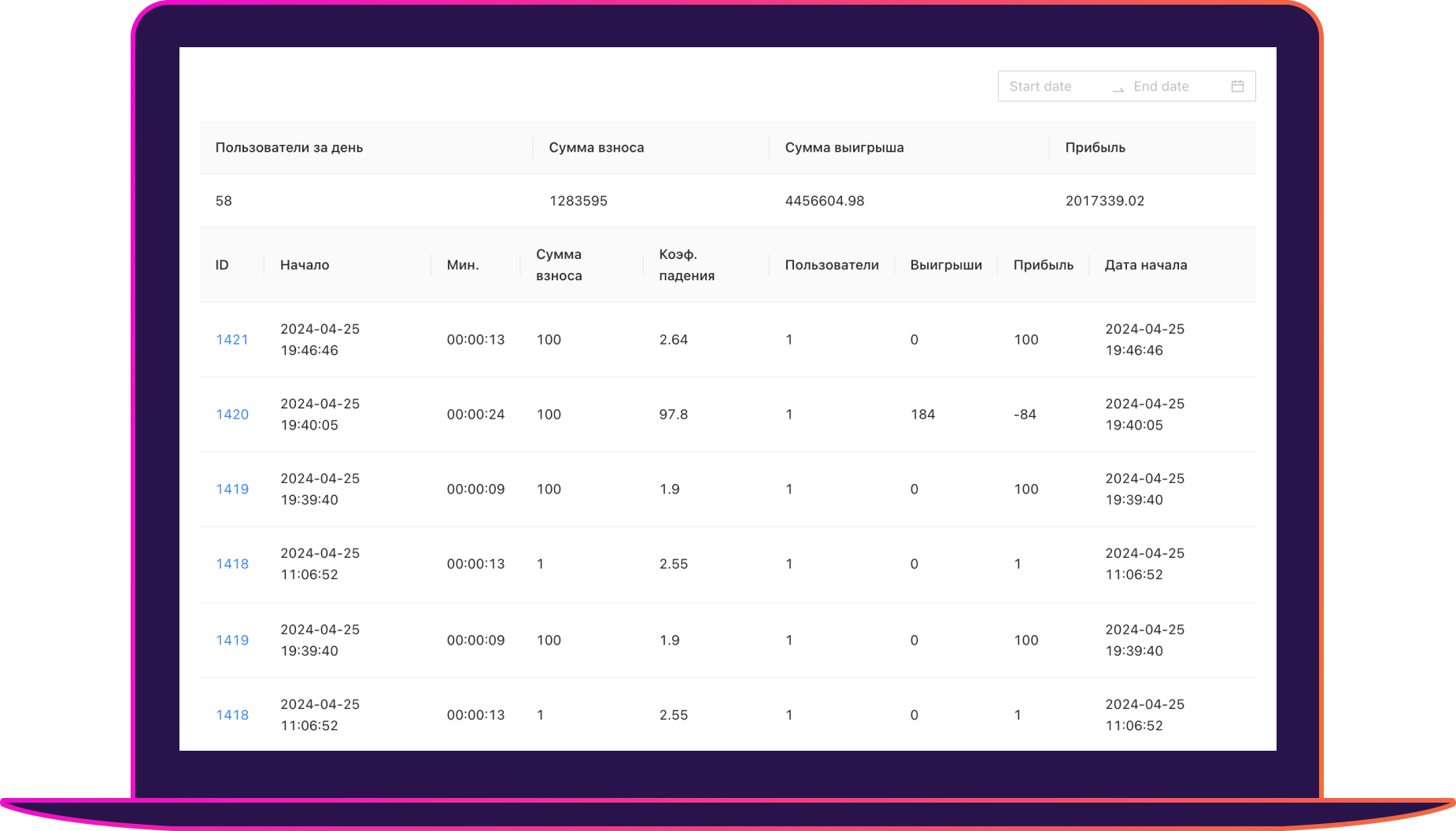The width and height of the screenshot is (1456, 831).
Task: Click the 'Выигрыши' column header
Action: pyautogui.click(x=946, y=265)
